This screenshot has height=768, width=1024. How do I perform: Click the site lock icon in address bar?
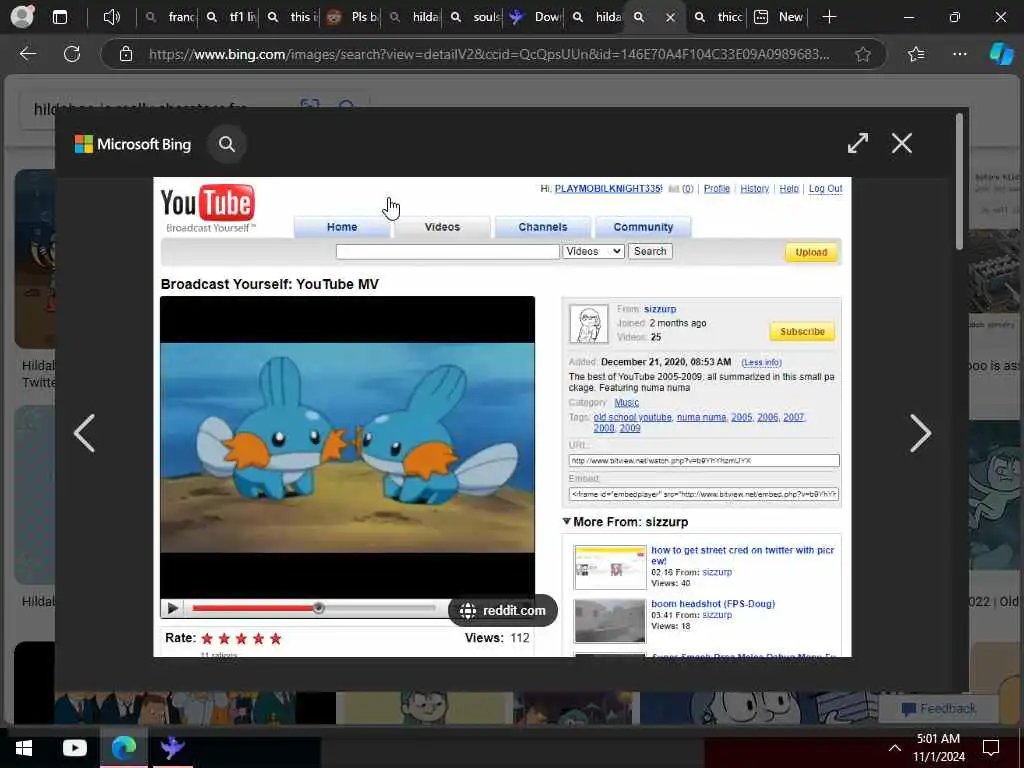pyautogui.click(x=126, y=54)
